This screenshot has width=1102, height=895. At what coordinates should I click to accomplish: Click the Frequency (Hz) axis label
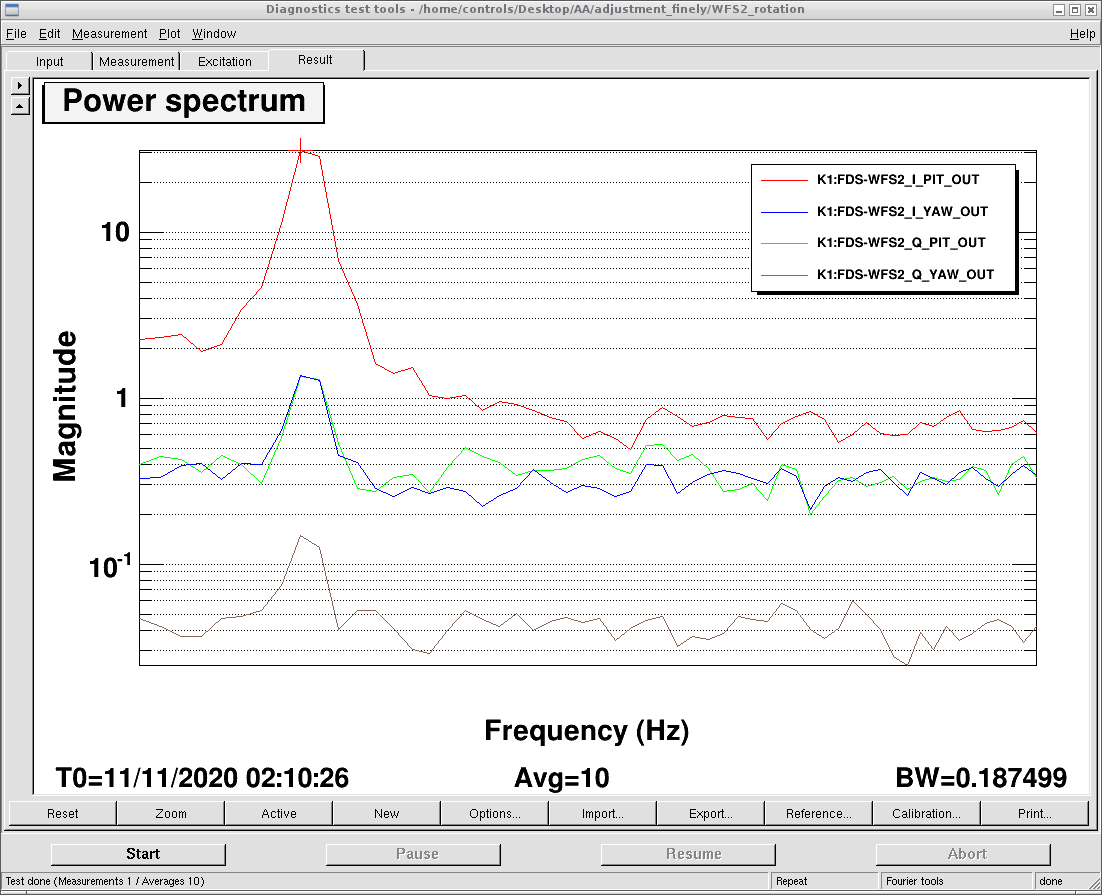coord(587,731)
